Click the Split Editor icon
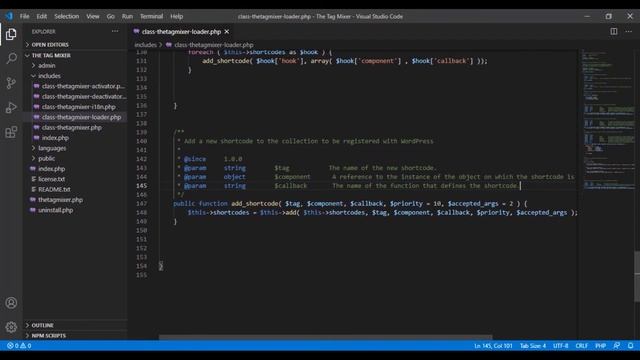 point(613,31)
